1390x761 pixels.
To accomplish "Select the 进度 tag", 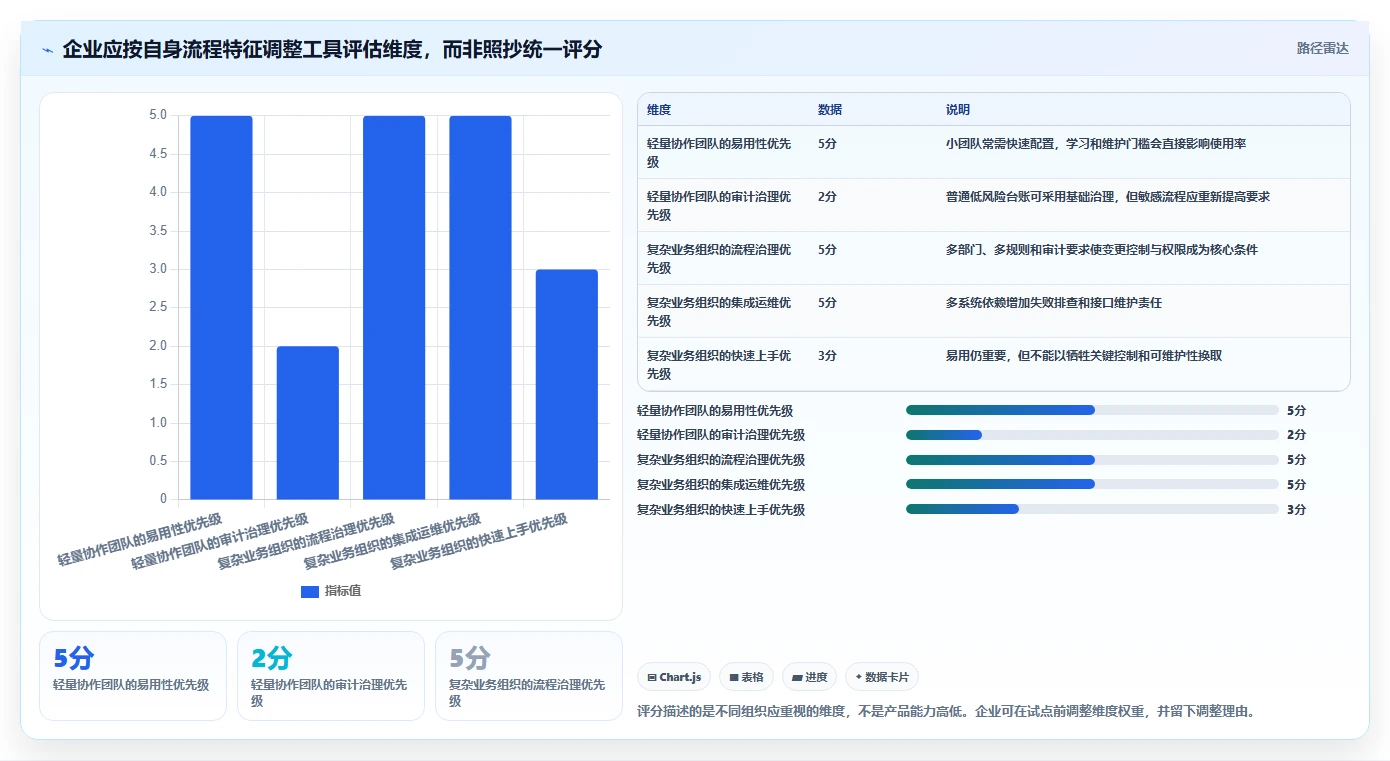I will tap(809, 677).
